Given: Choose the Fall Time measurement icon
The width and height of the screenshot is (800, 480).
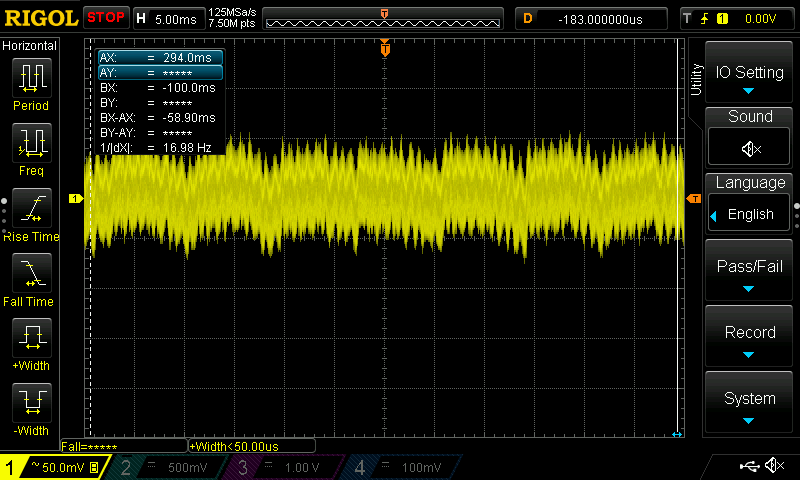Looking at the screenshot, I should click(31, 277).
